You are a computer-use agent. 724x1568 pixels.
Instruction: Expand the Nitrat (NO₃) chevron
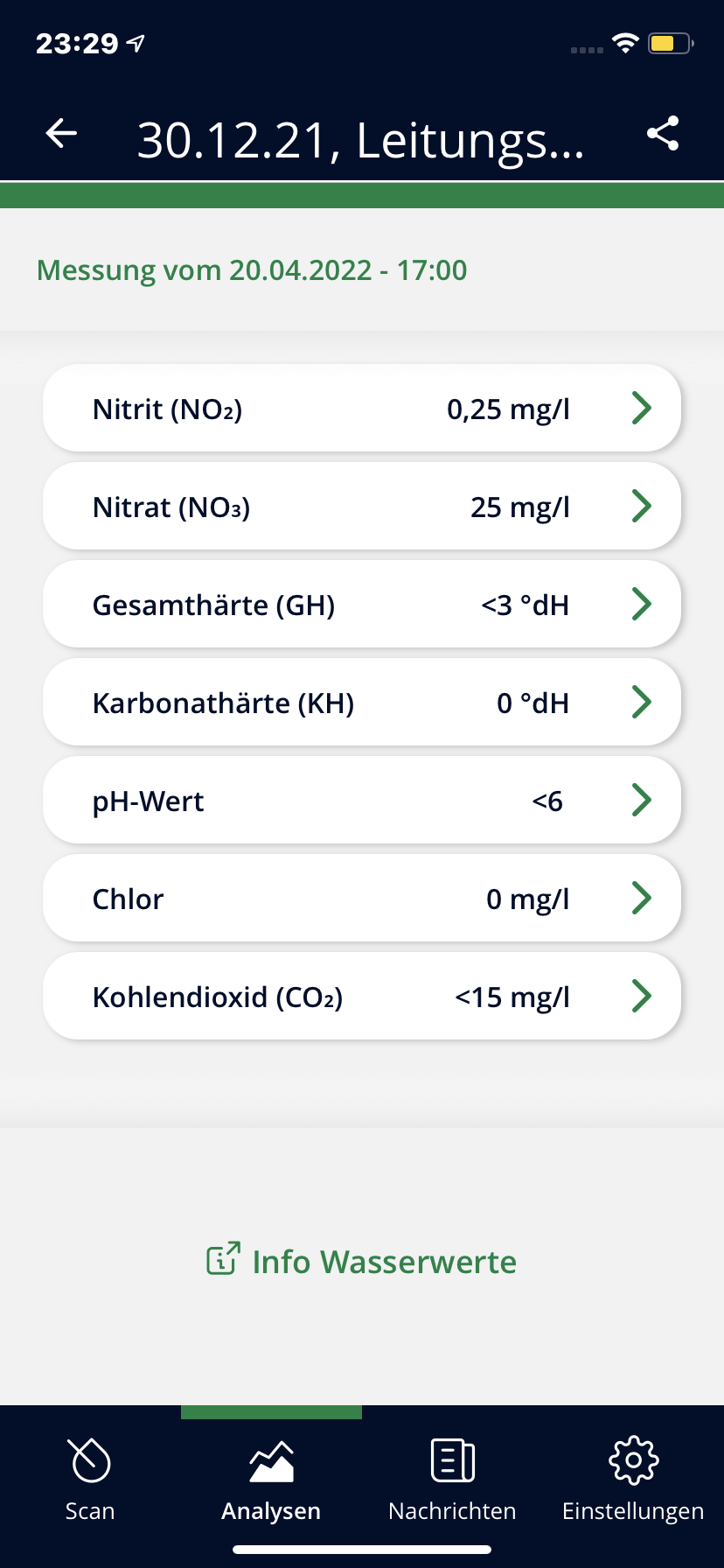coord(642,506)
